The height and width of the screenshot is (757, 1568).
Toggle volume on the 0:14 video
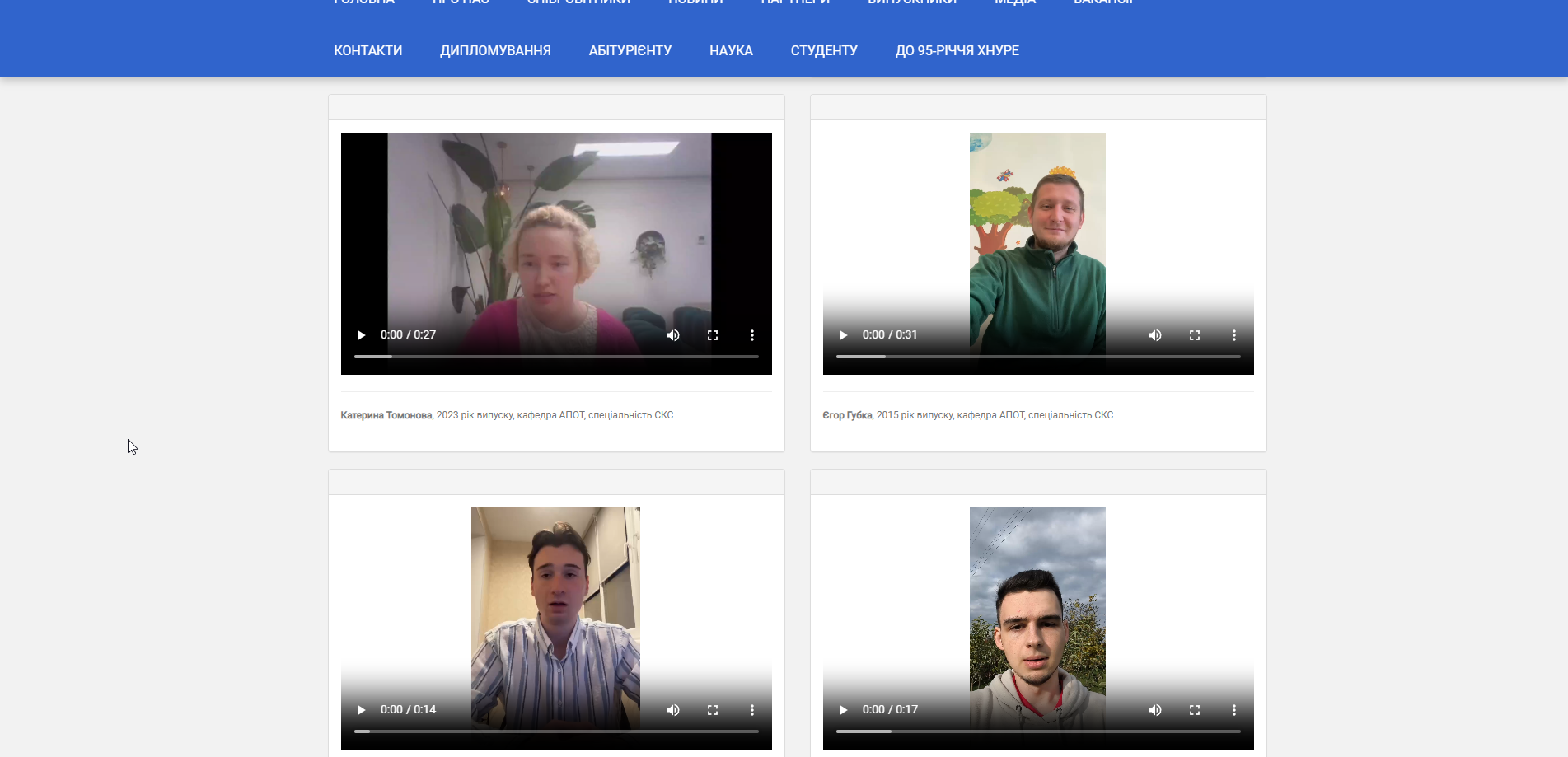673,710
